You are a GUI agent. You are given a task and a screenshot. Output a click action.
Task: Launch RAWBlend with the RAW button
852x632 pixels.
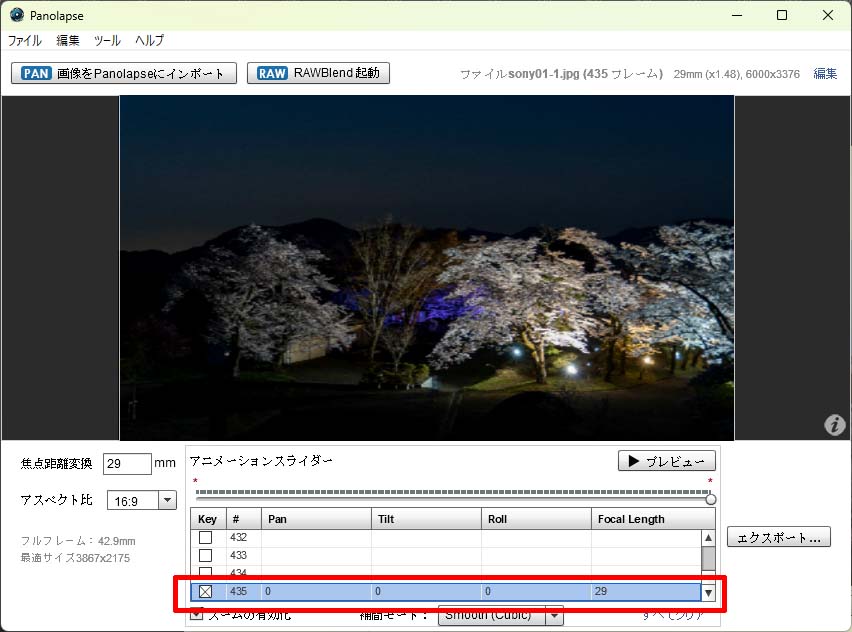pyautogui.click(x=318, y=73)
